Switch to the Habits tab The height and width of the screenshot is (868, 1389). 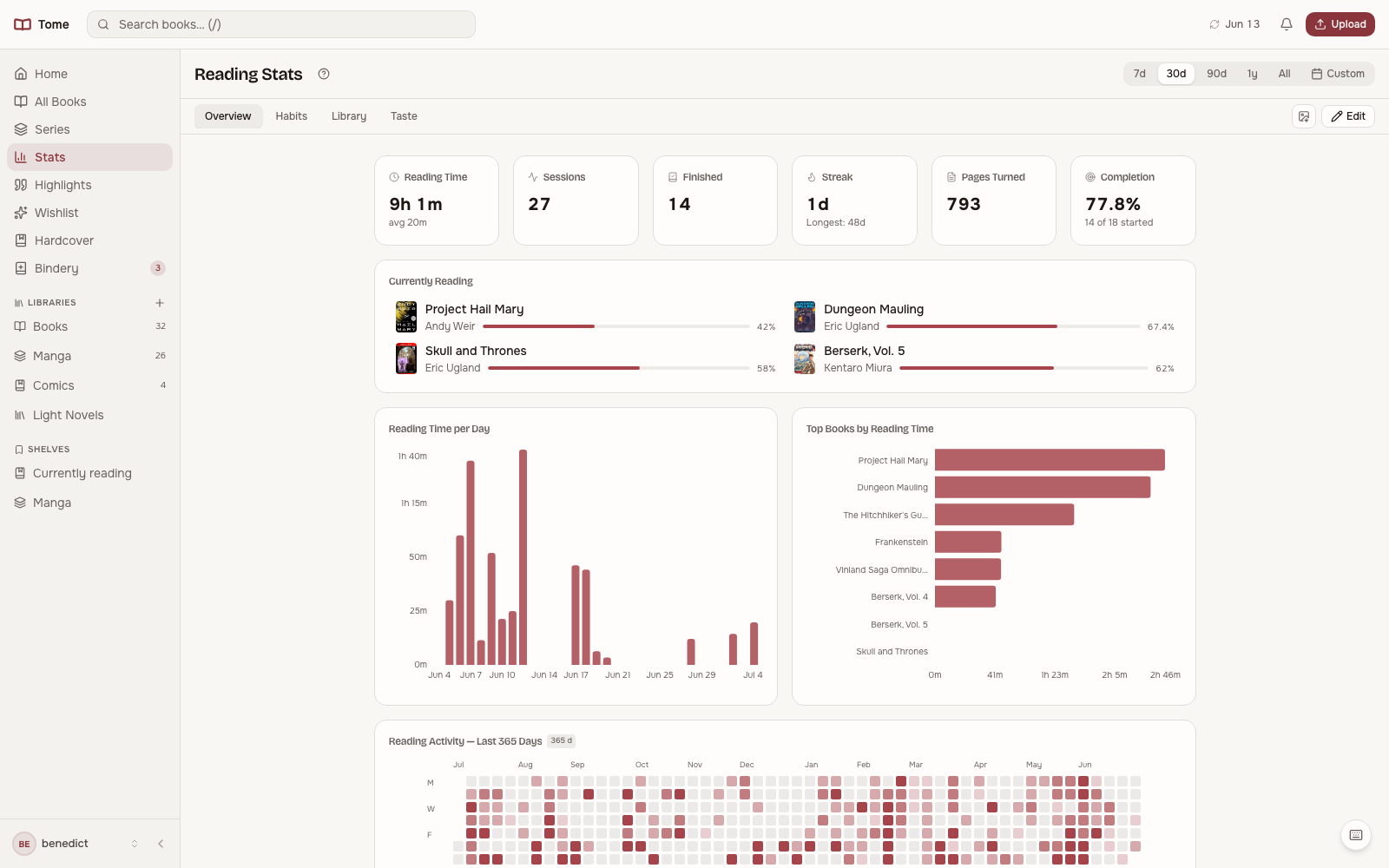tap(292, 116)
